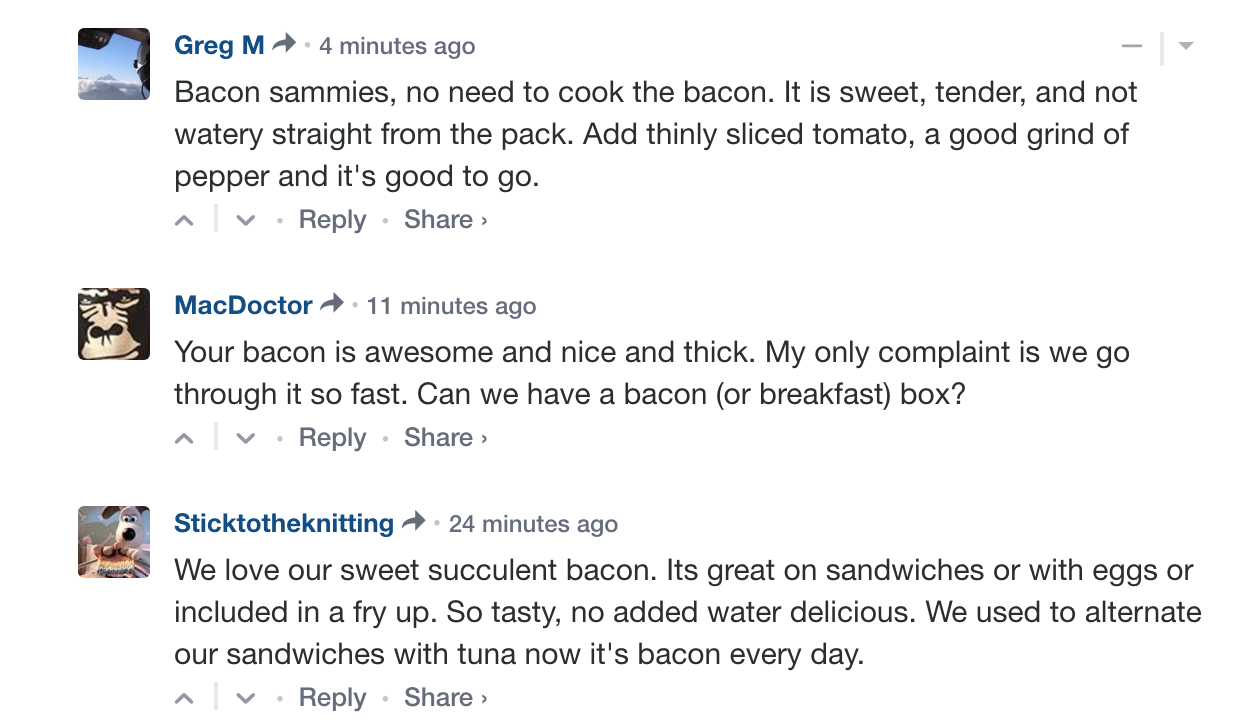Expand Share options under MacDoctor's comment
Image resolution: width=1250 pixels, height=728 pixels.
coord(445,438)
